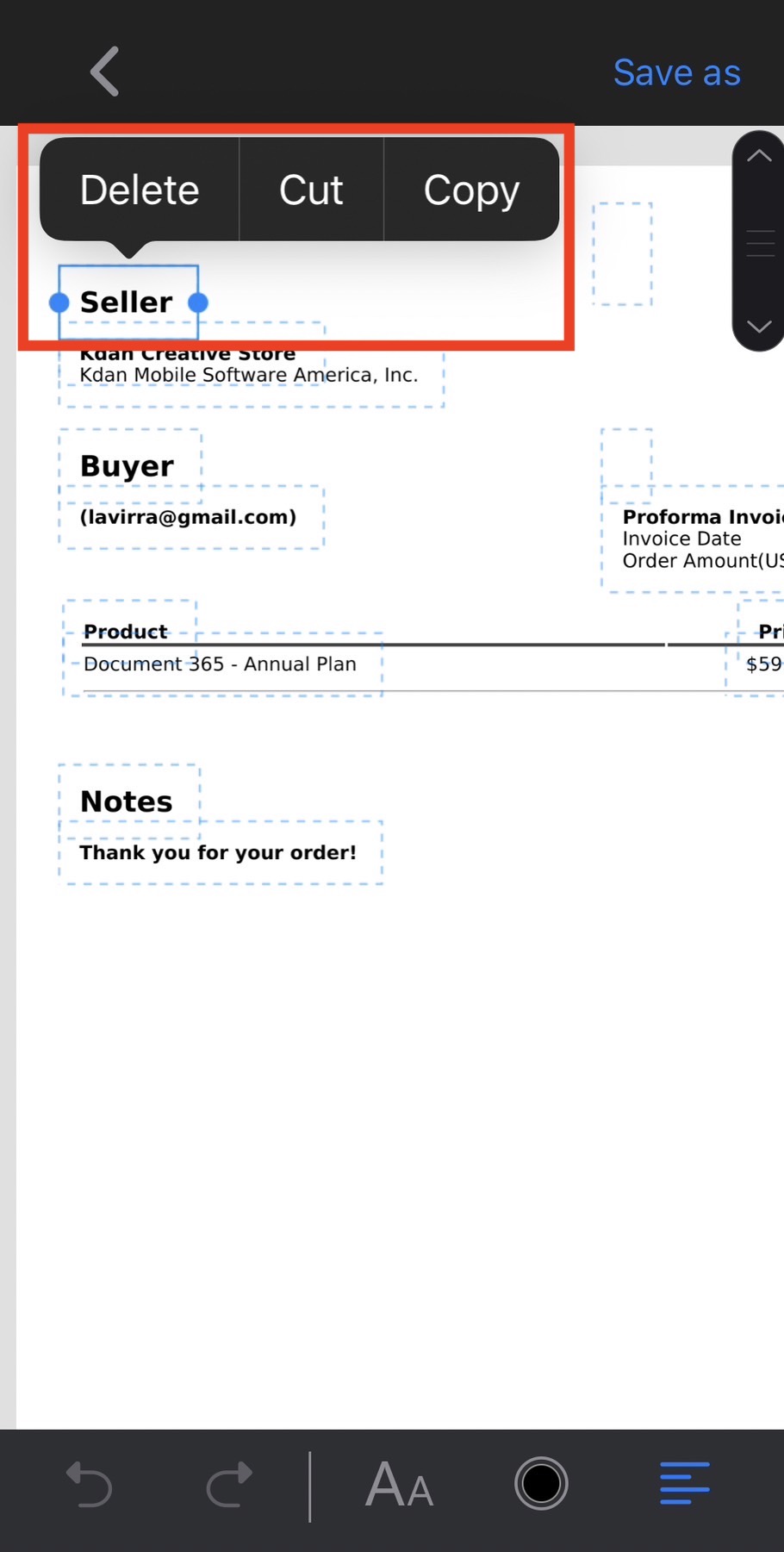Choose Cut in the popup menu

pos(311,190)
